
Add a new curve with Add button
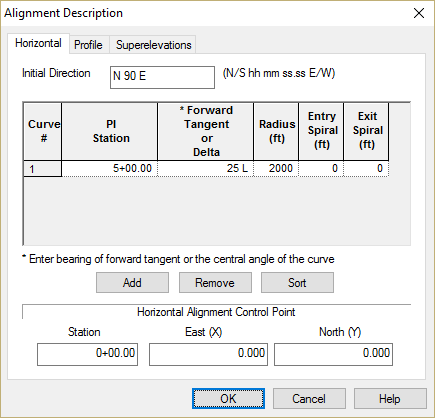coord(132,283)
